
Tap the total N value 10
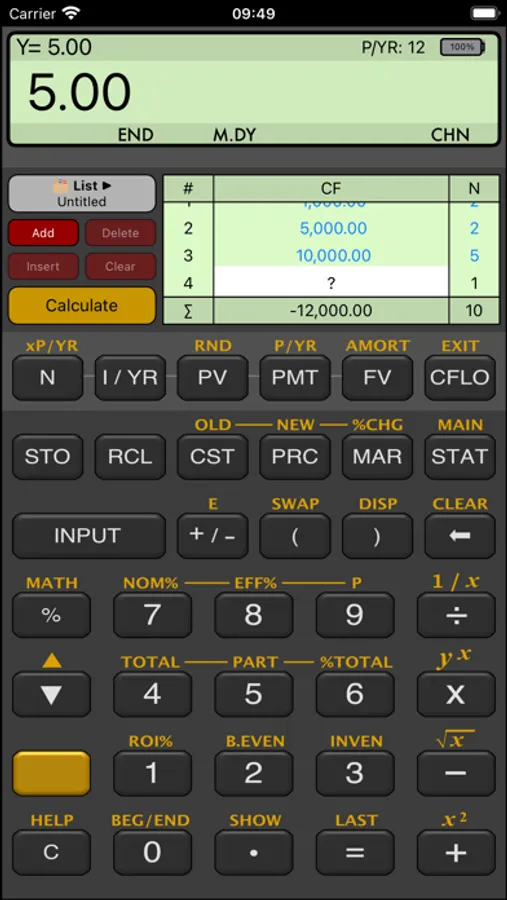tap(474, 311)
